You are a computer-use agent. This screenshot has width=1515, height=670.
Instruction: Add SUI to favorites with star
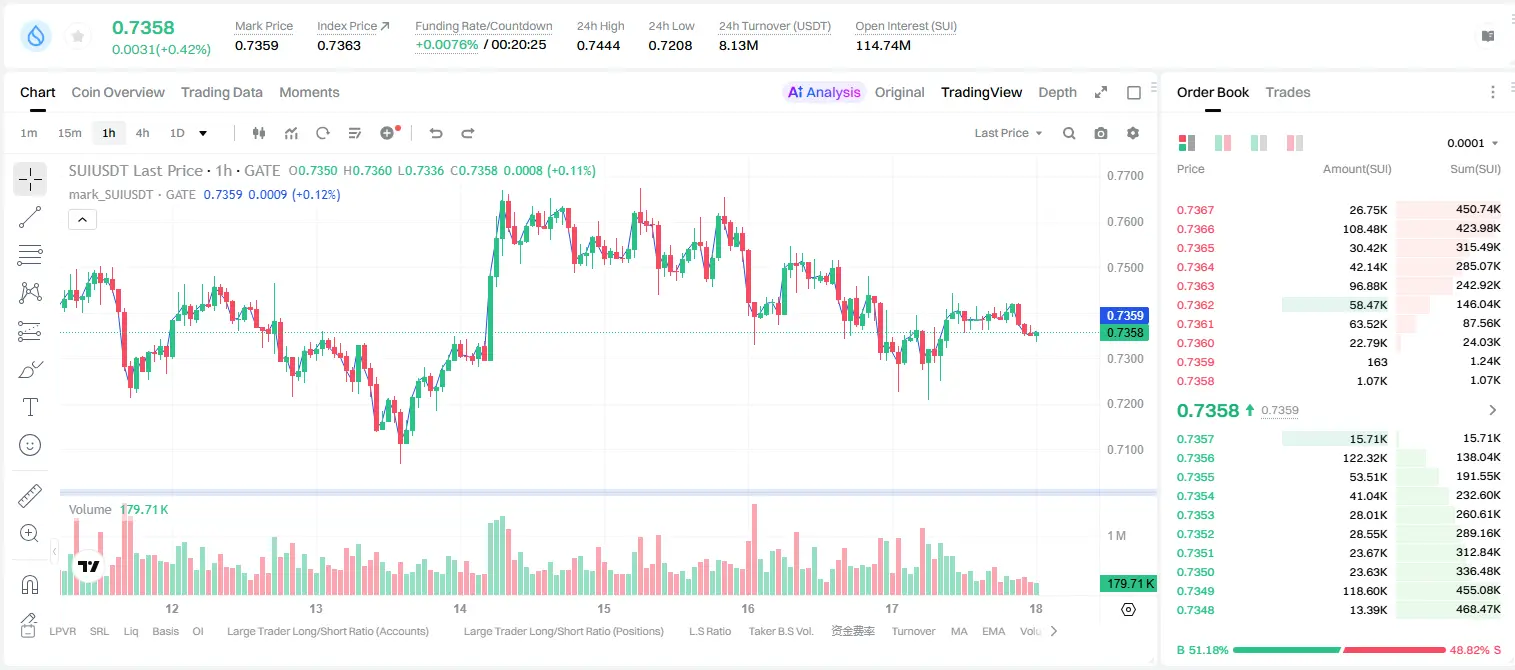(x=78, y=37)
